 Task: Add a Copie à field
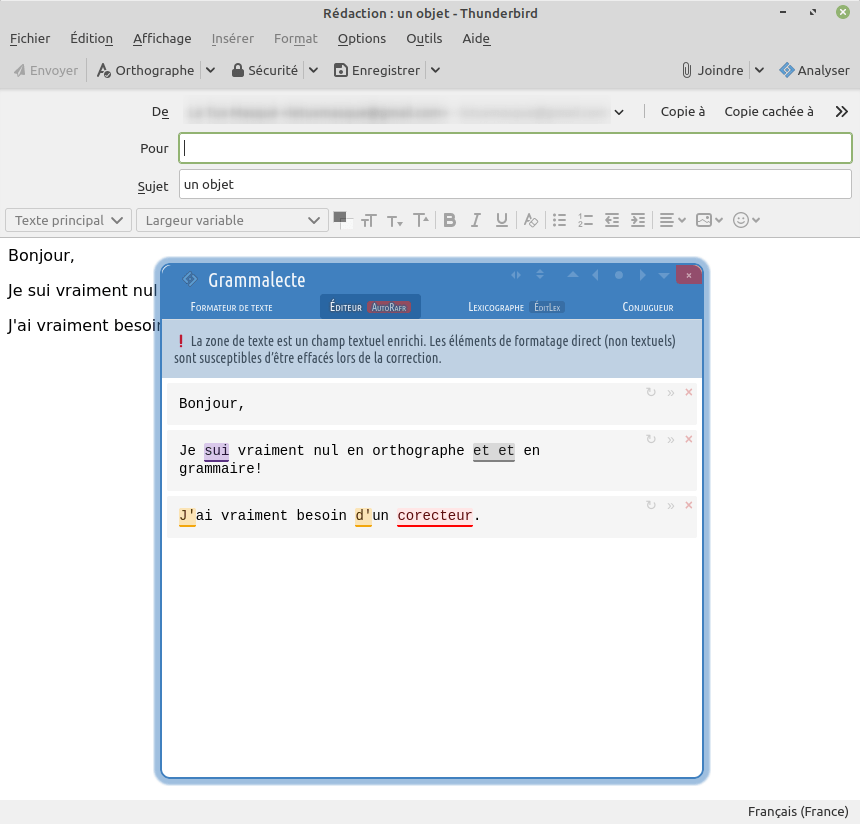click(x=682, y=111)
